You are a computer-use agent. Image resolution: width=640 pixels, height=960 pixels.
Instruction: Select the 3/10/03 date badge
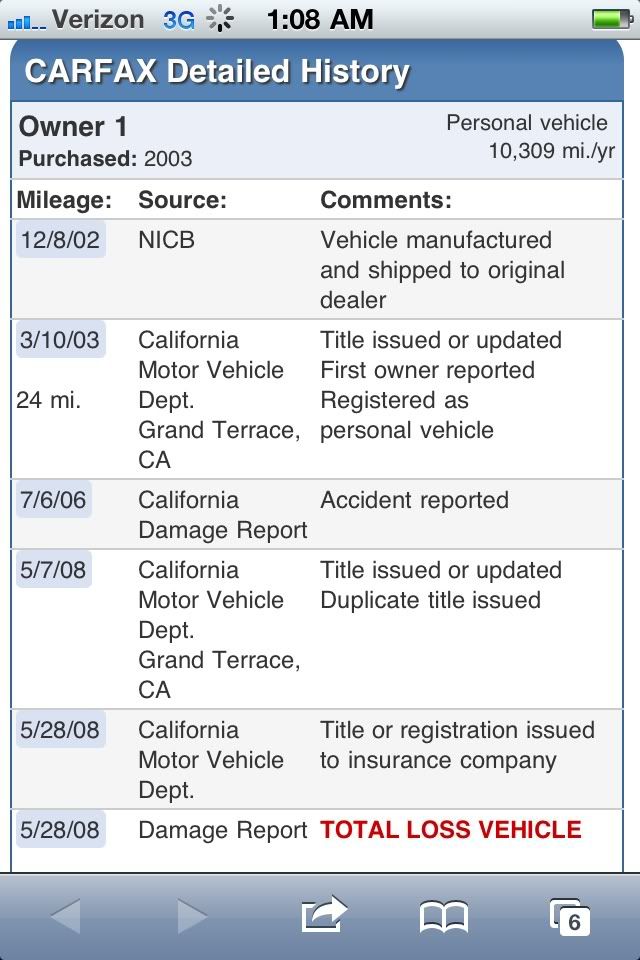[x=61, y=339]
